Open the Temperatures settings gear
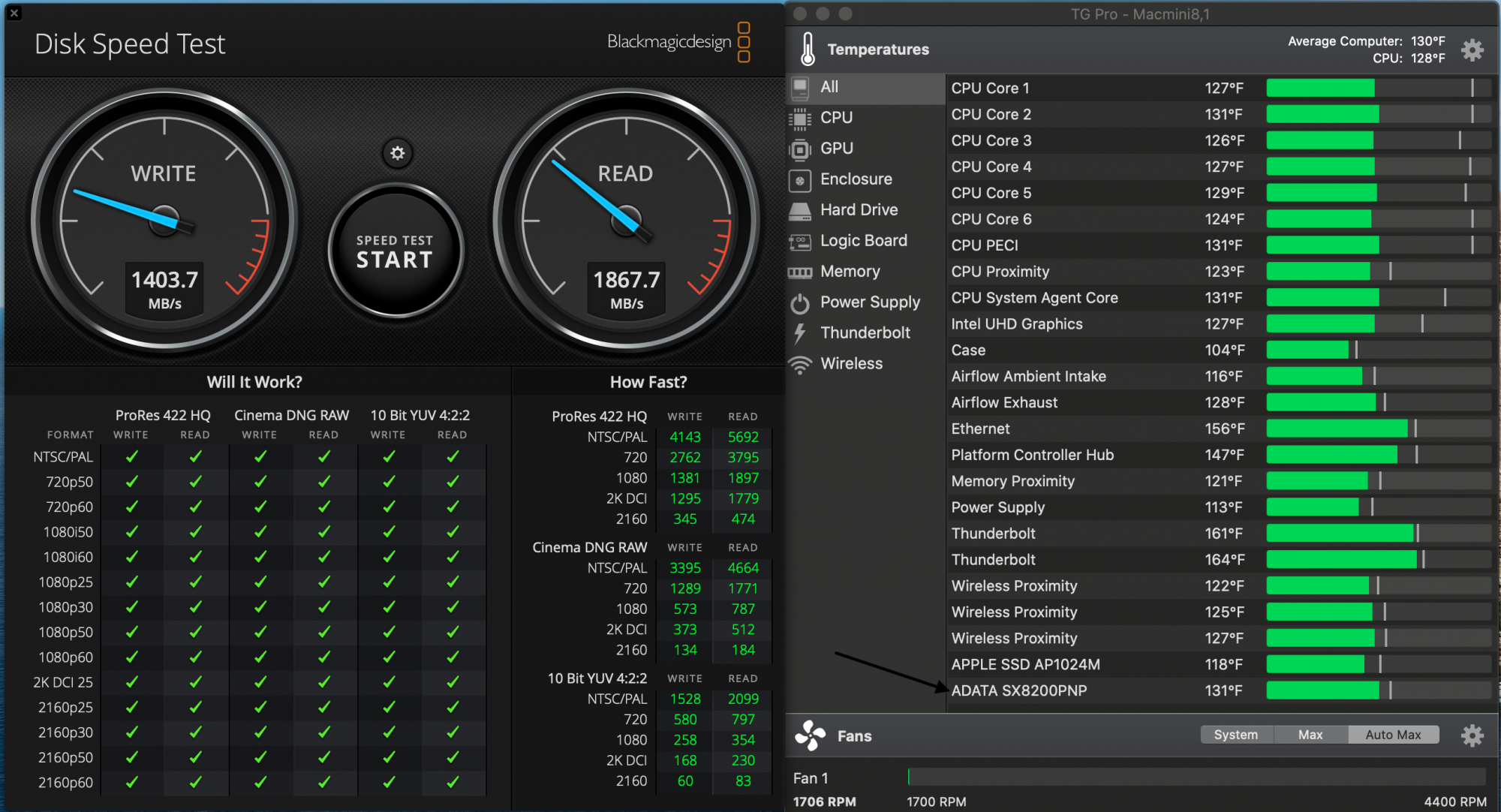The width and height of the screenshot is (1501, 812). point(1472,50)
